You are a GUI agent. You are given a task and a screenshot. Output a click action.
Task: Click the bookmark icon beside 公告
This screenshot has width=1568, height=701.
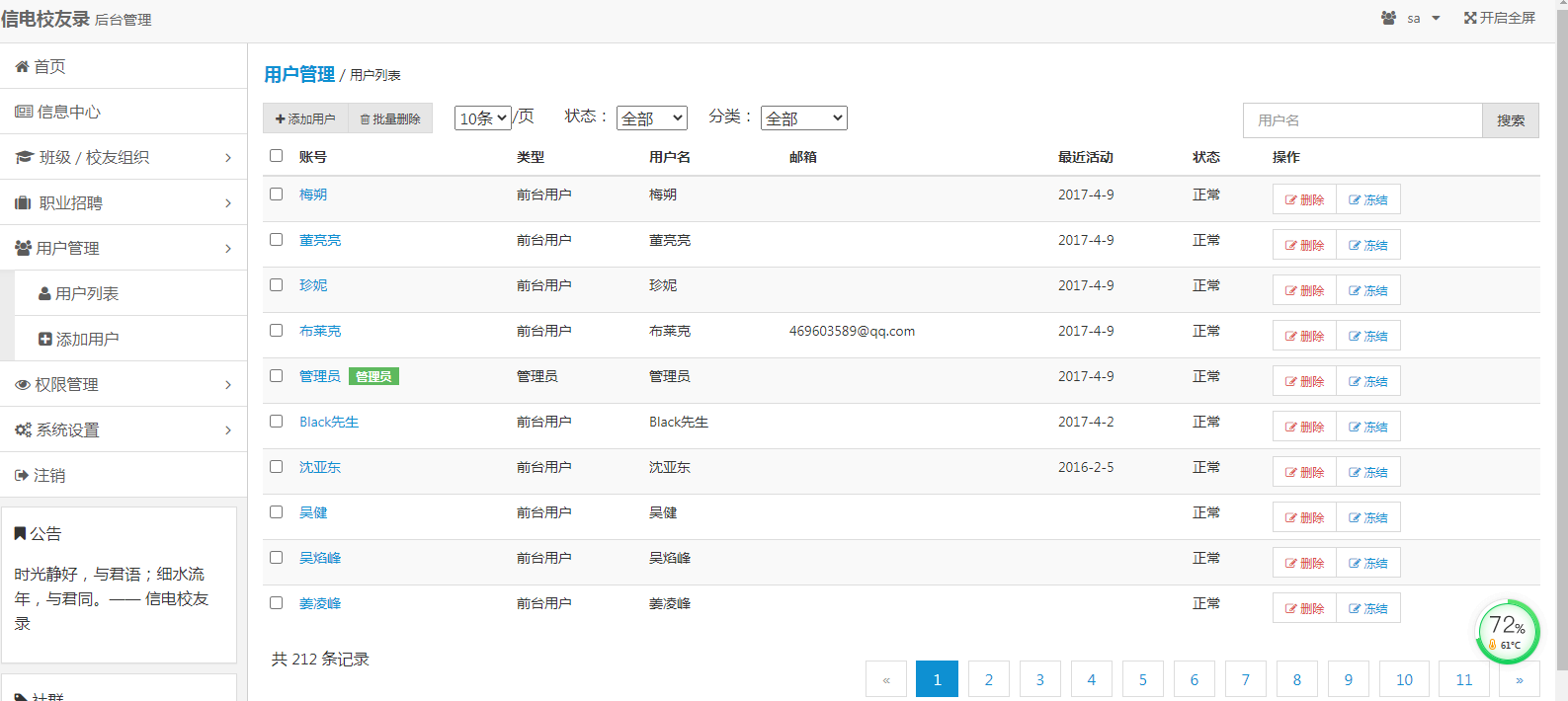pos(20,533)
